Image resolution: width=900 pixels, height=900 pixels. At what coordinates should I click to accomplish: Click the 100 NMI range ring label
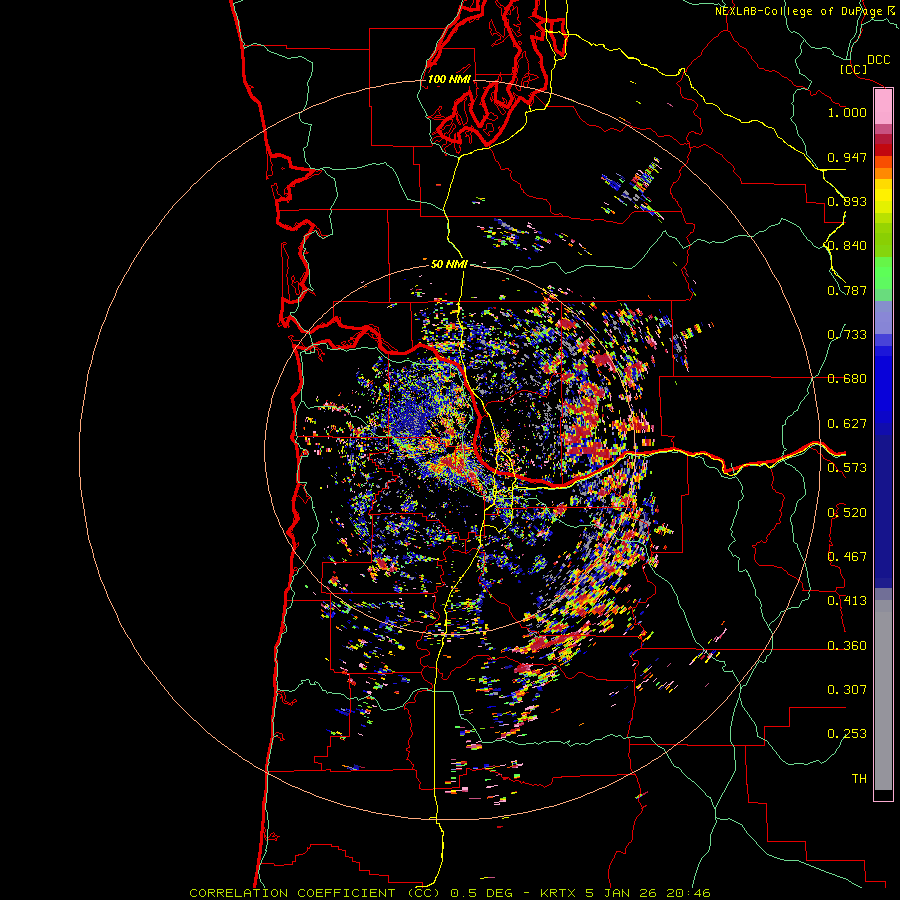tap(449, 79)
